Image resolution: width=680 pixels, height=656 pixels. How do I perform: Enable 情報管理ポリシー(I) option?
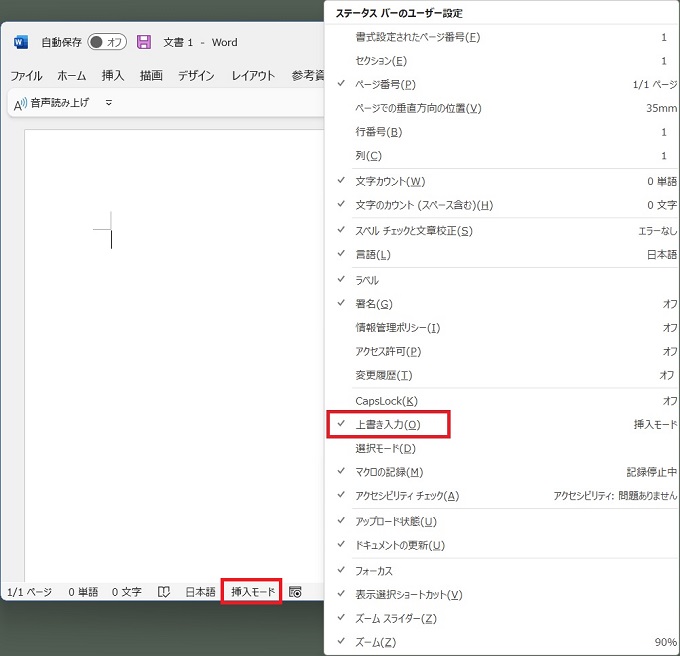pyautogui.click(x=502, y=328)
